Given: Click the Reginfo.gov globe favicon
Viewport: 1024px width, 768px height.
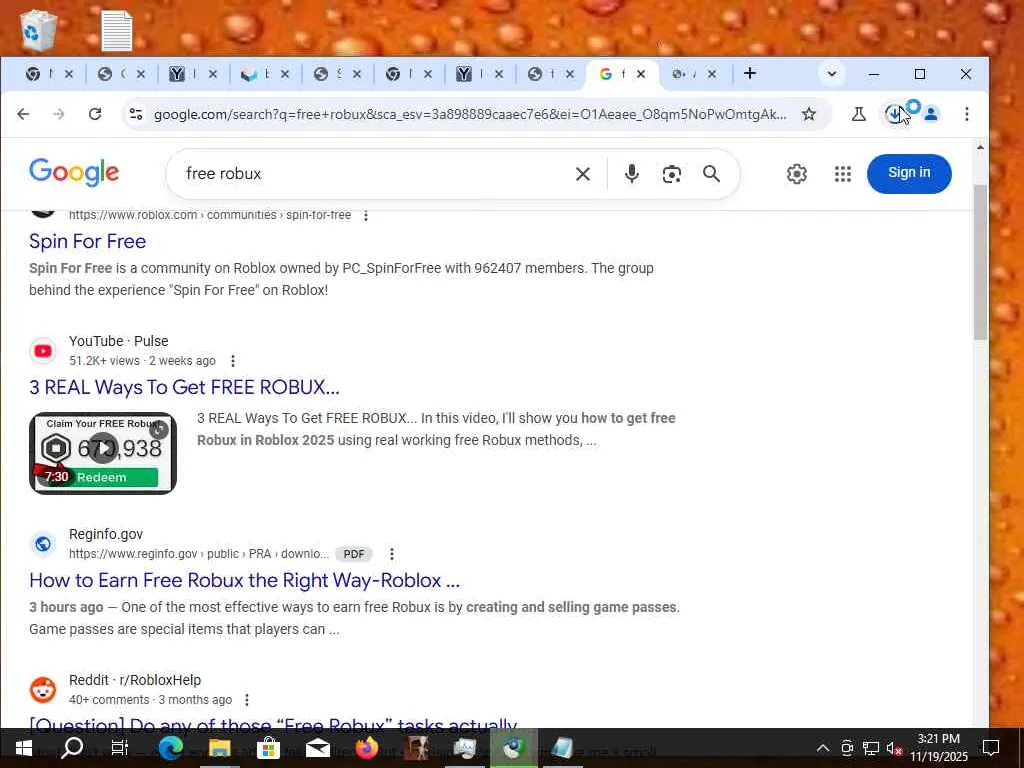Looking at the screenshot, I should tap(43, 543).
